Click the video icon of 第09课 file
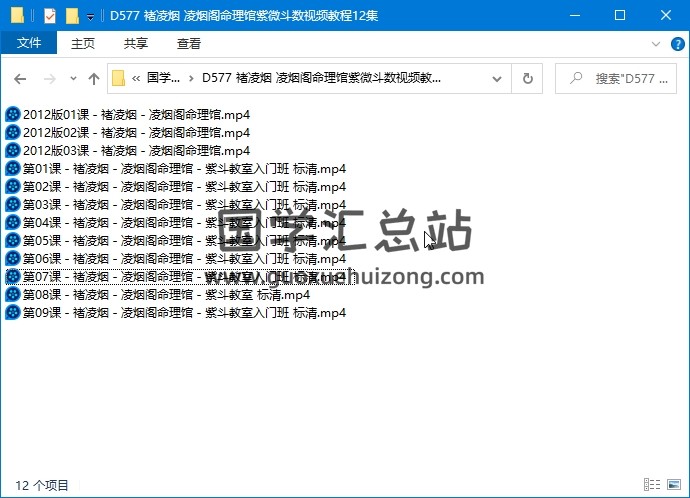The height and width of the screenshot is (498, 690). click(13, 313)
